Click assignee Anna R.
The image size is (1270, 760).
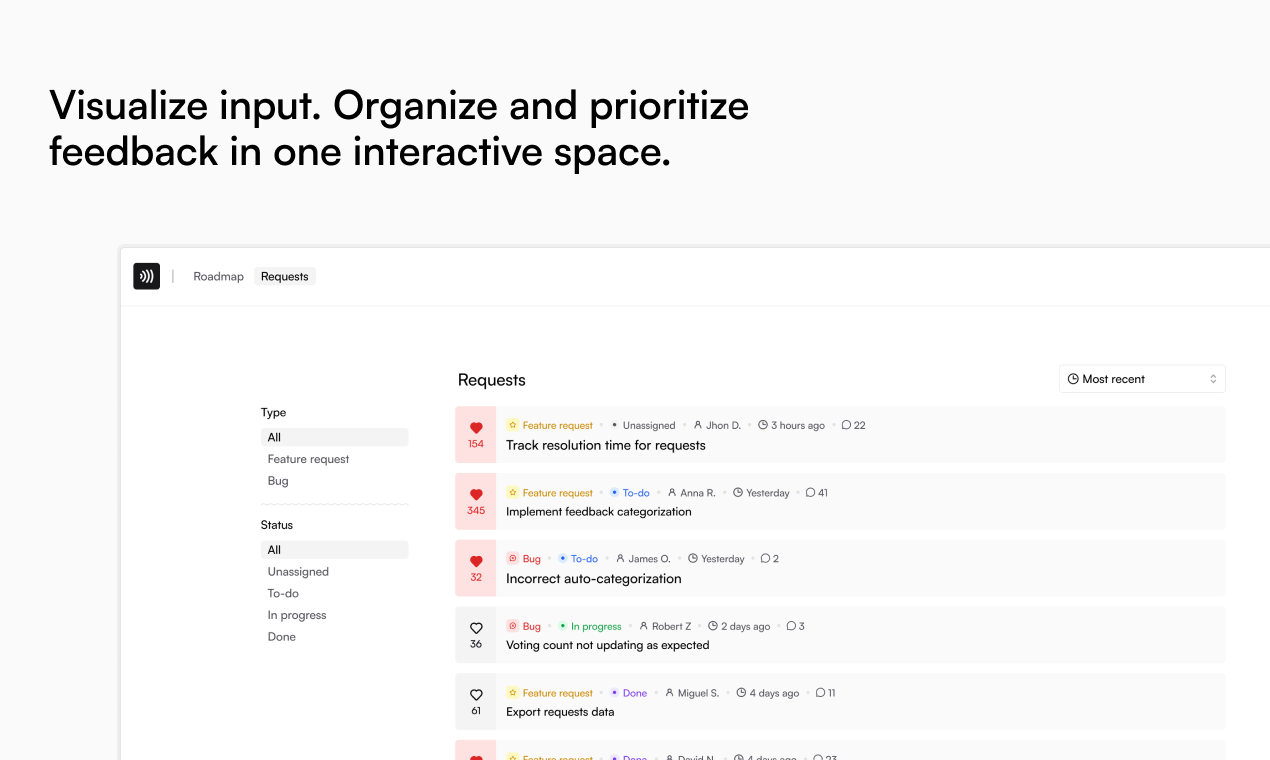click(692, 493)
